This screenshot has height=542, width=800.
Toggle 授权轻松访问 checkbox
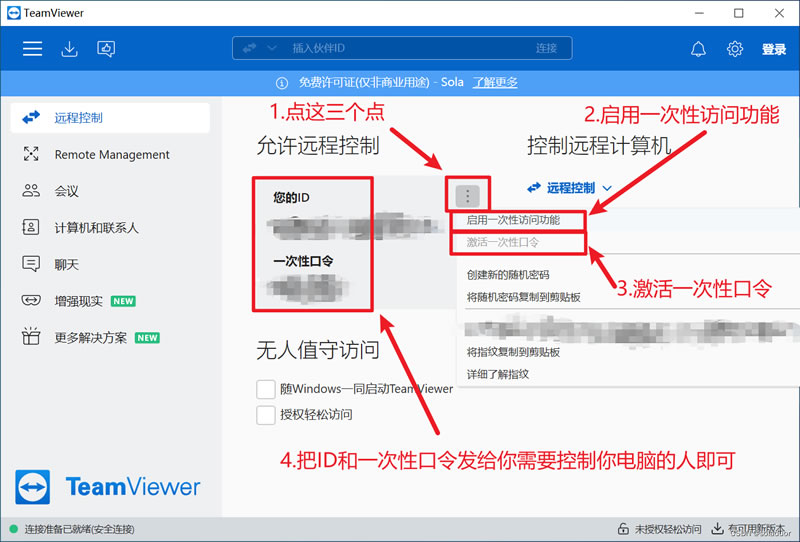[x=266, y=414]
